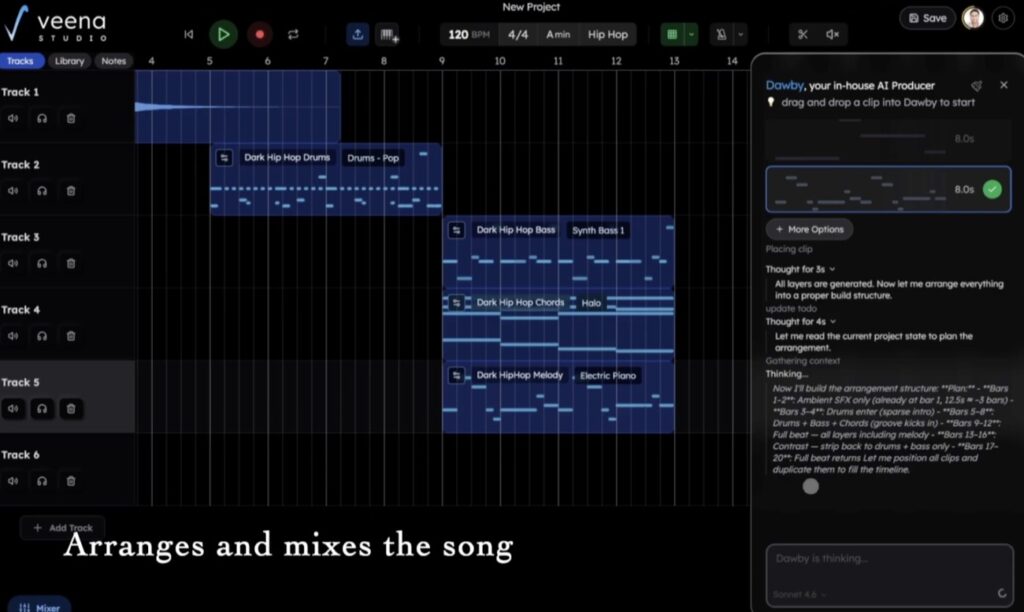The width and height of the screenshot is (1024, 612).
Task: Solo Track 3 with headphones icon
Action: click(x=42, y=263)
